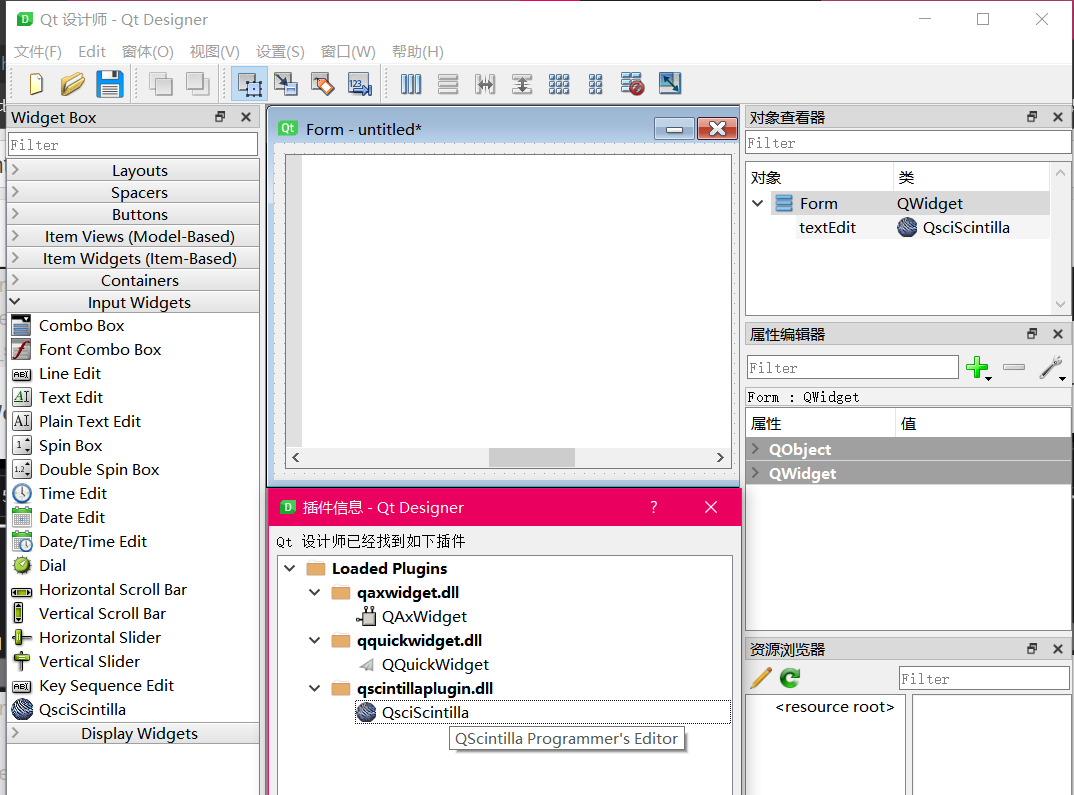
Task: Apply the Lay Out Horizontally icon
Action: coord(411,84)
